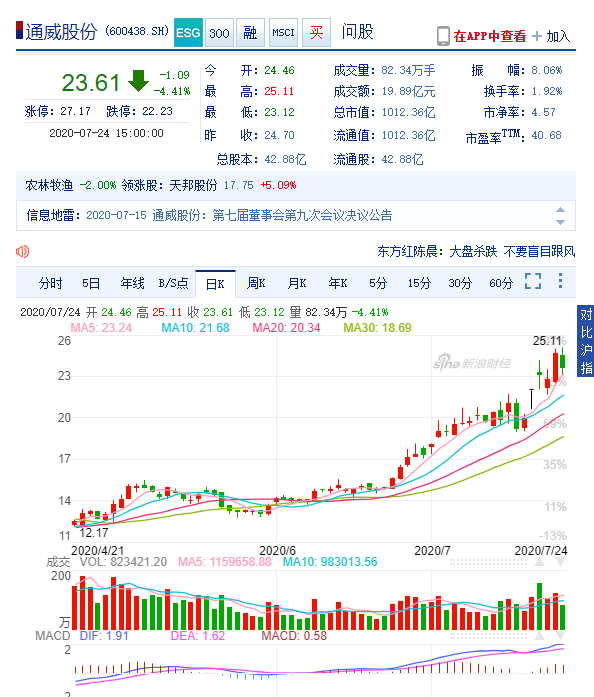The width and height of the screenshot is (594, 697).
Task: Click the red 买 buy badge
Action: pos(316,32)
